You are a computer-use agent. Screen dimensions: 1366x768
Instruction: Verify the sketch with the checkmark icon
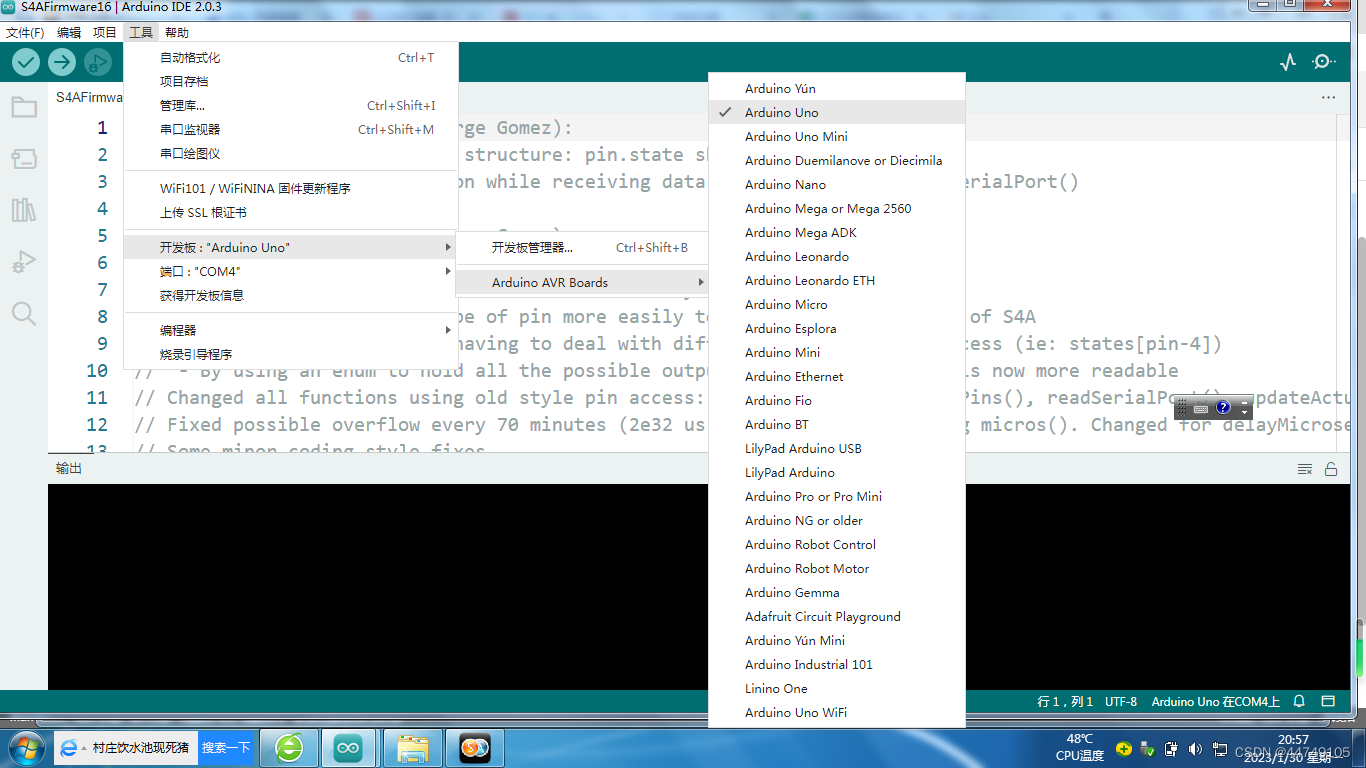(x=27, y=61)
